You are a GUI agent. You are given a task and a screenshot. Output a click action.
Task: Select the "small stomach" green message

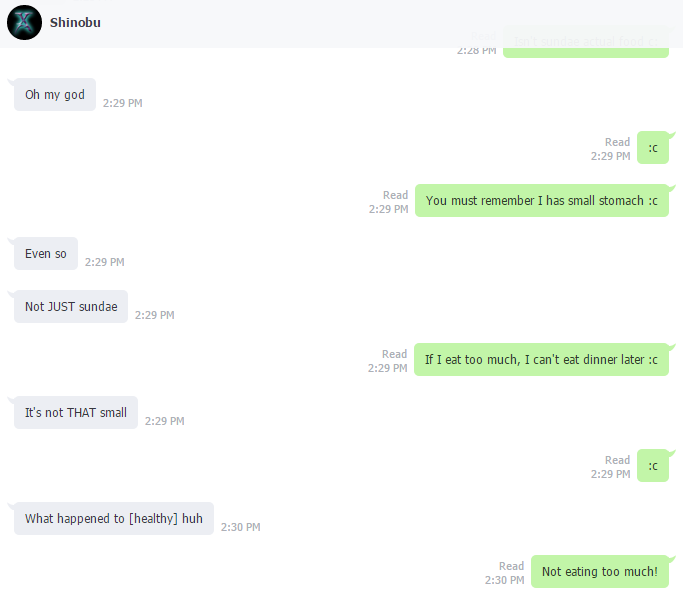(542, 200)
